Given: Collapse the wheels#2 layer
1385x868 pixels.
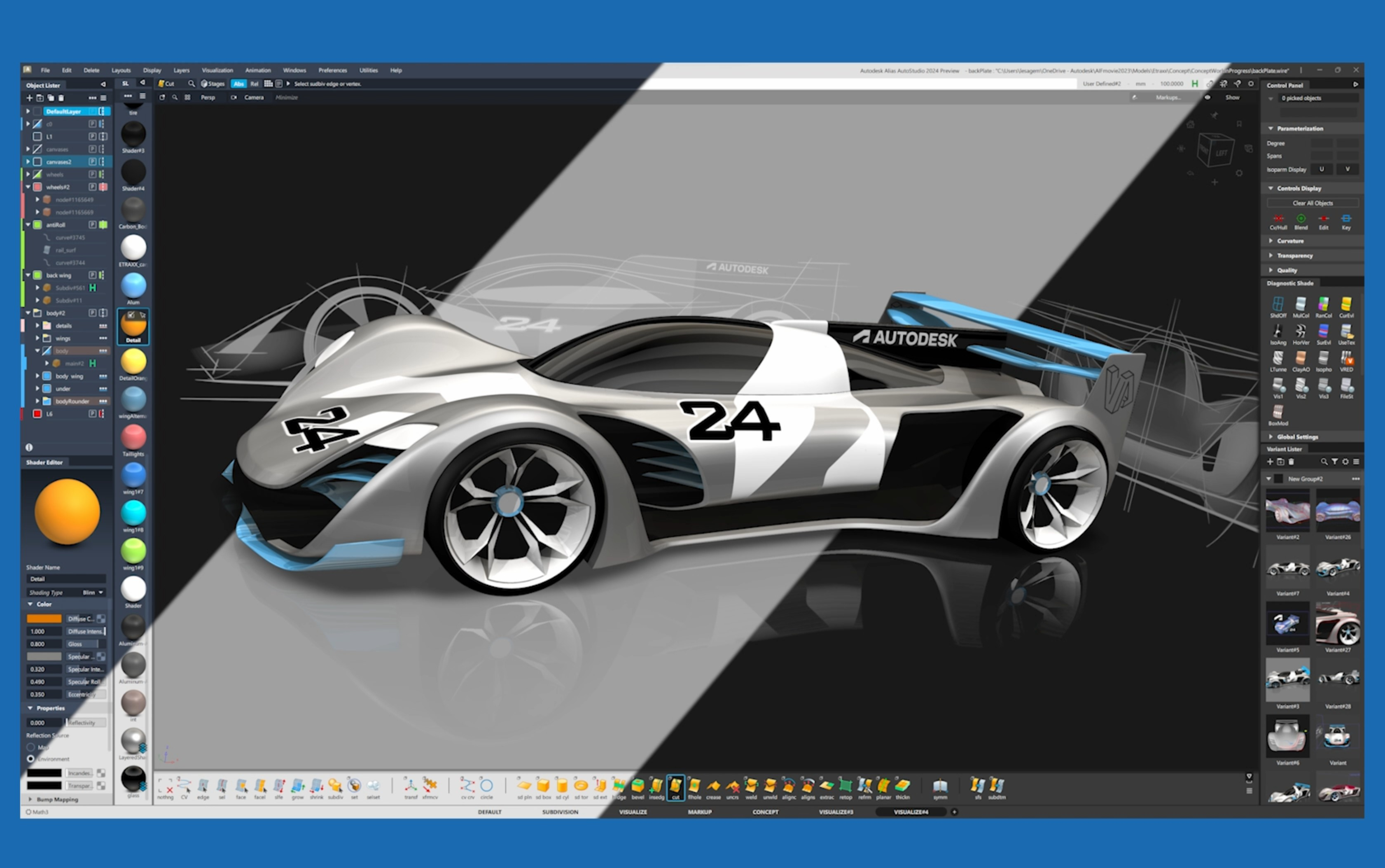Looking at the screenshot, I should pyautogui.click(x=28, y=187).
